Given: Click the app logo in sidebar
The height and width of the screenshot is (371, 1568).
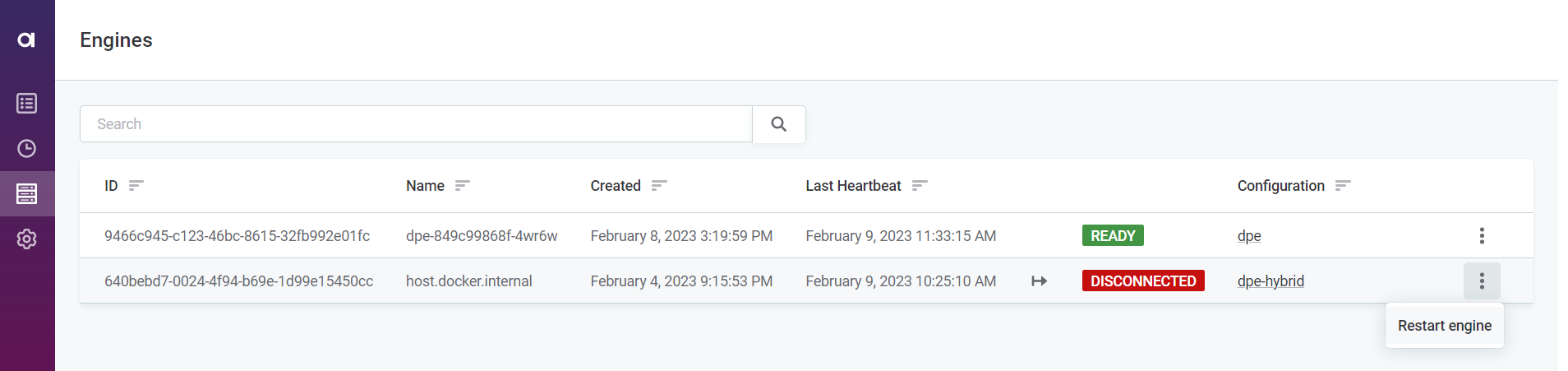Looking at the screenshot, I should click(x=26, y=39).
